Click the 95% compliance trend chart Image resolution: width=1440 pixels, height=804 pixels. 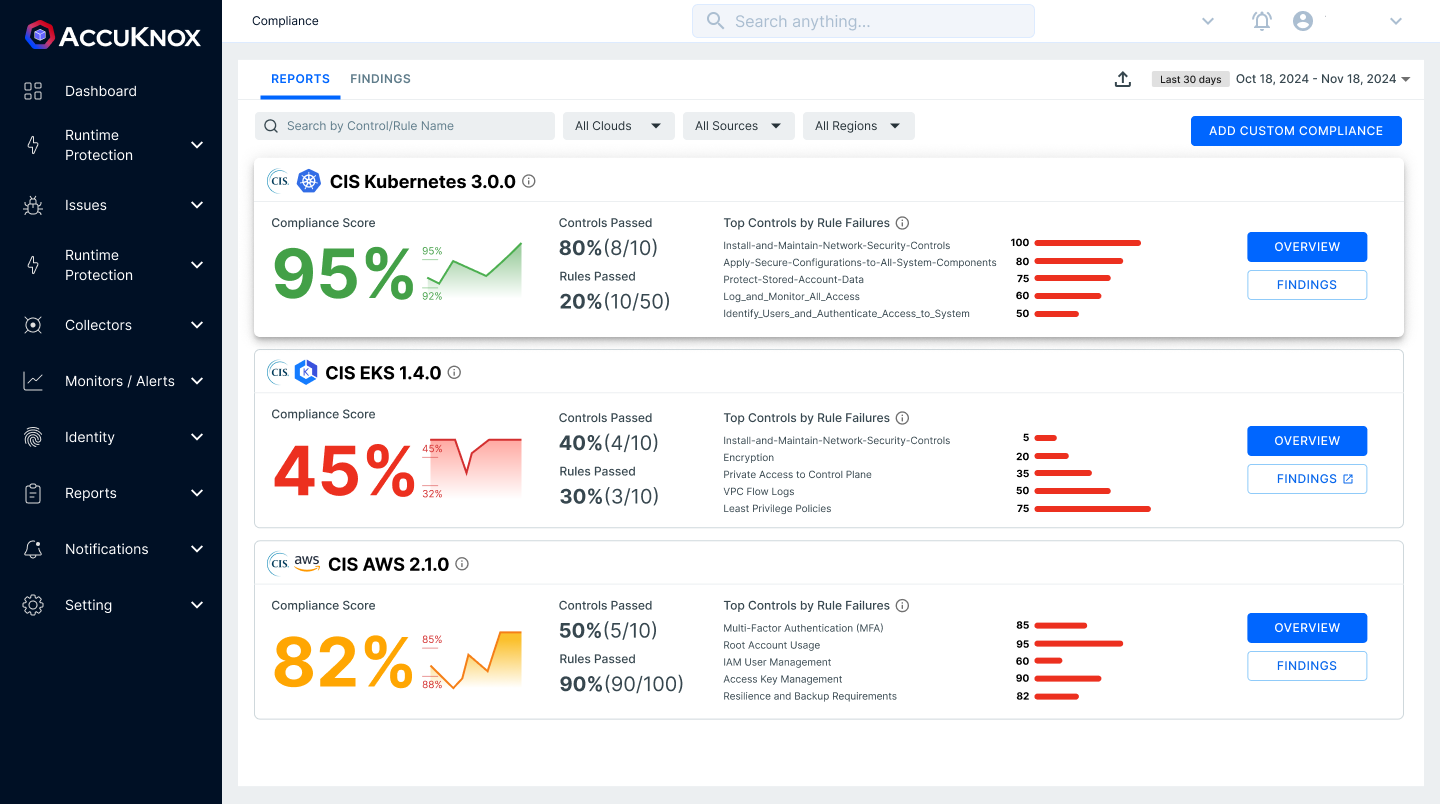coord(473,270)
